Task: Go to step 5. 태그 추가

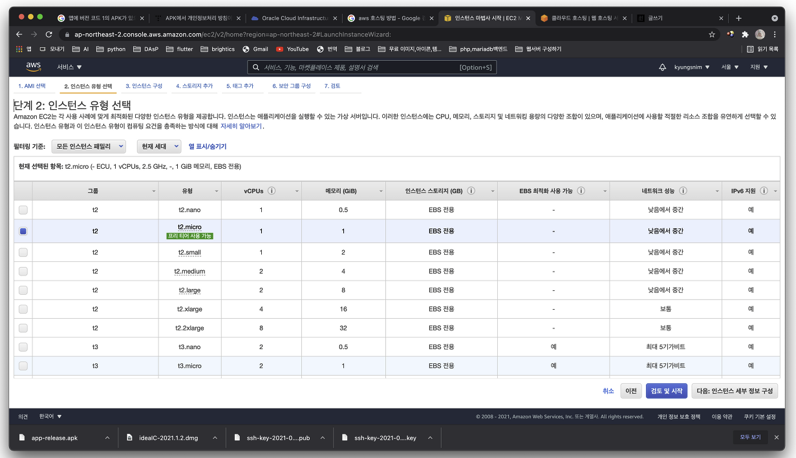Action: click(x=240, y=86)
